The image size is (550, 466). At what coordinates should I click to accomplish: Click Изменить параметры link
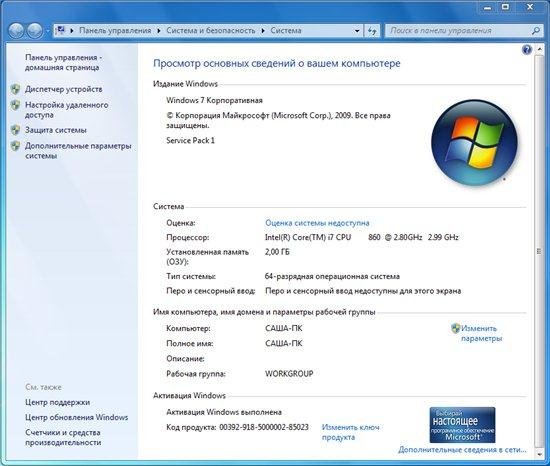tap(481, 333)
